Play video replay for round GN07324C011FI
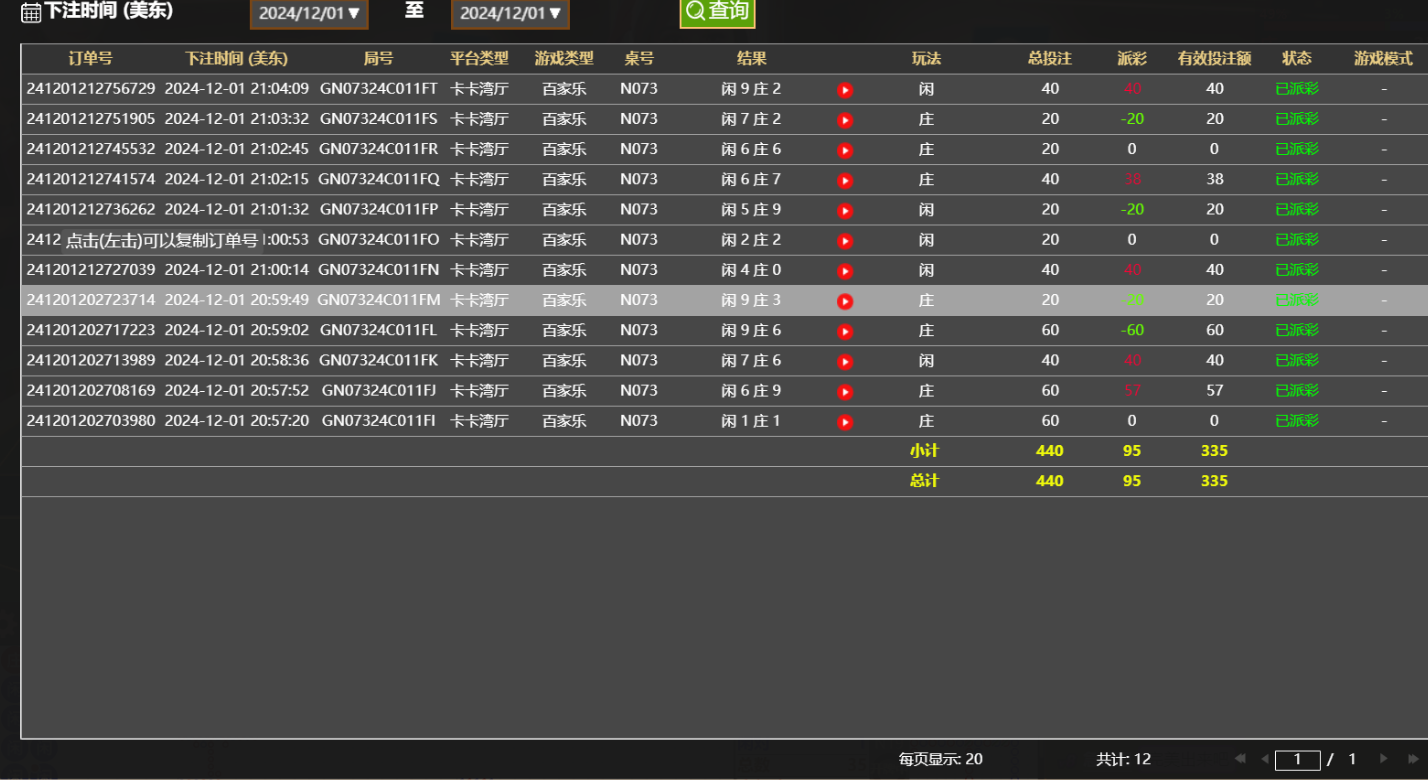1428x780 pixels. pyautogui.click(x=845, y=422)
